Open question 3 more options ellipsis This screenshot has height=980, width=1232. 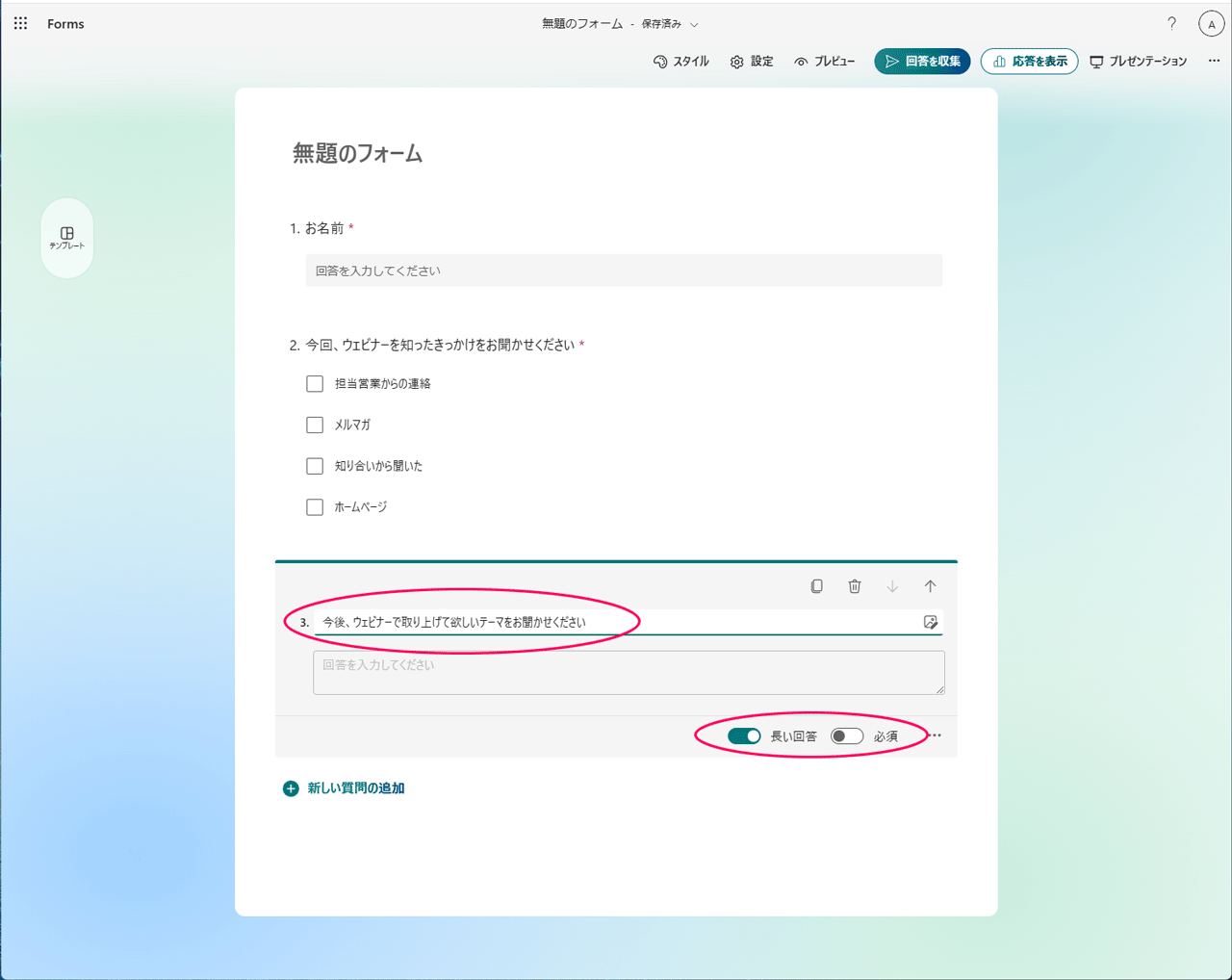click(x=935, y=735)
